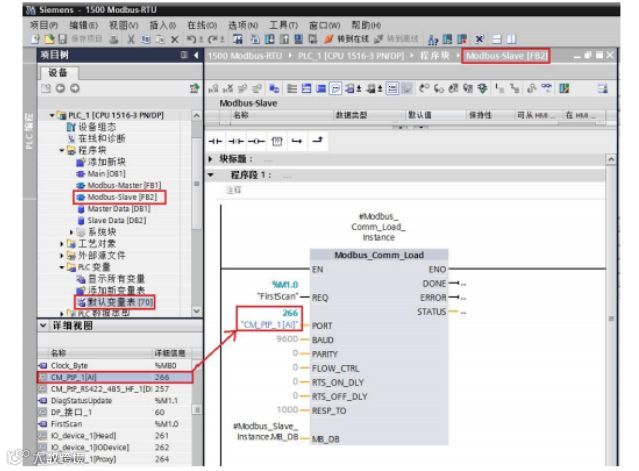Click the Cut scissors icon

pos(131,40)
